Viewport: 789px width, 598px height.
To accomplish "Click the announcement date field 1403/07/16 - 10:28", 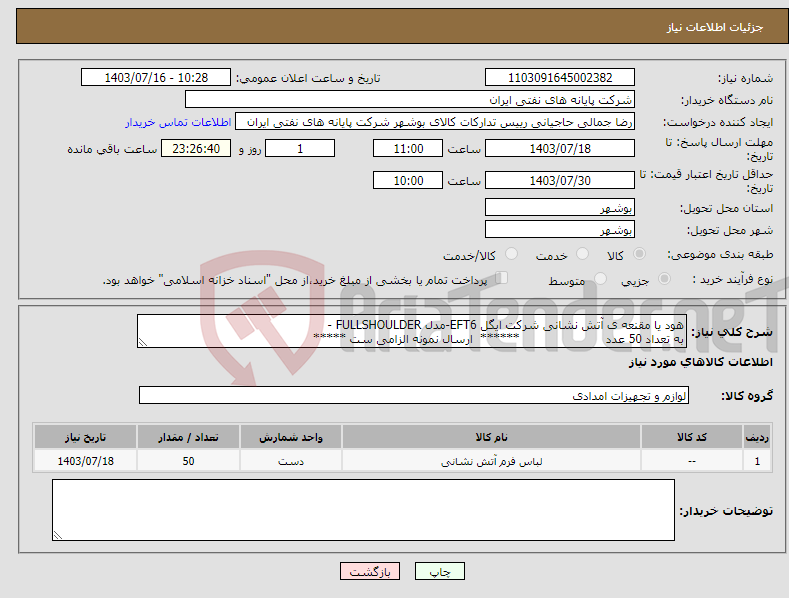I will 156,78.
